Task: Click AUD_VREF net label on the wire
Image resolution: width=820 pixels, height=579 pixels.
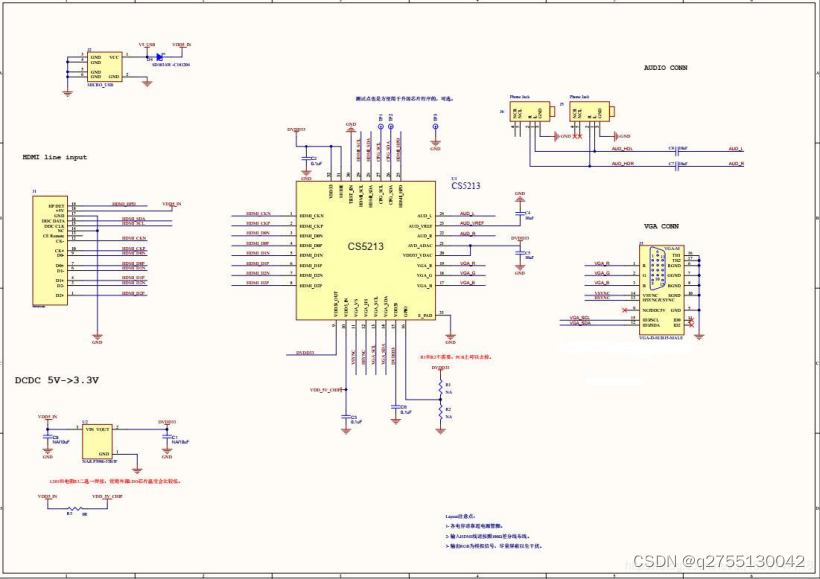Action: click(472, 223)
